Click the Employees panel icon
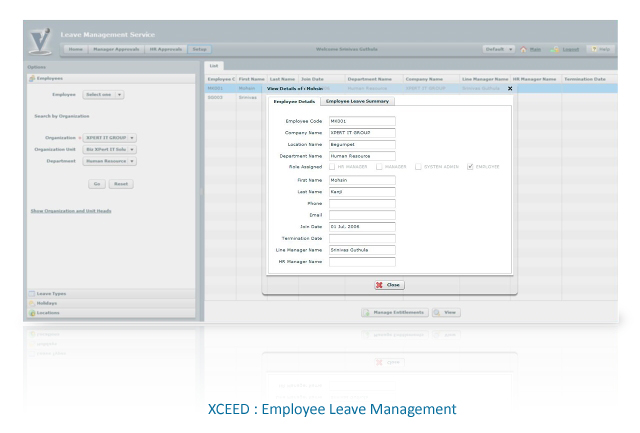The image size is (640, 433). [x=32, y=78]
